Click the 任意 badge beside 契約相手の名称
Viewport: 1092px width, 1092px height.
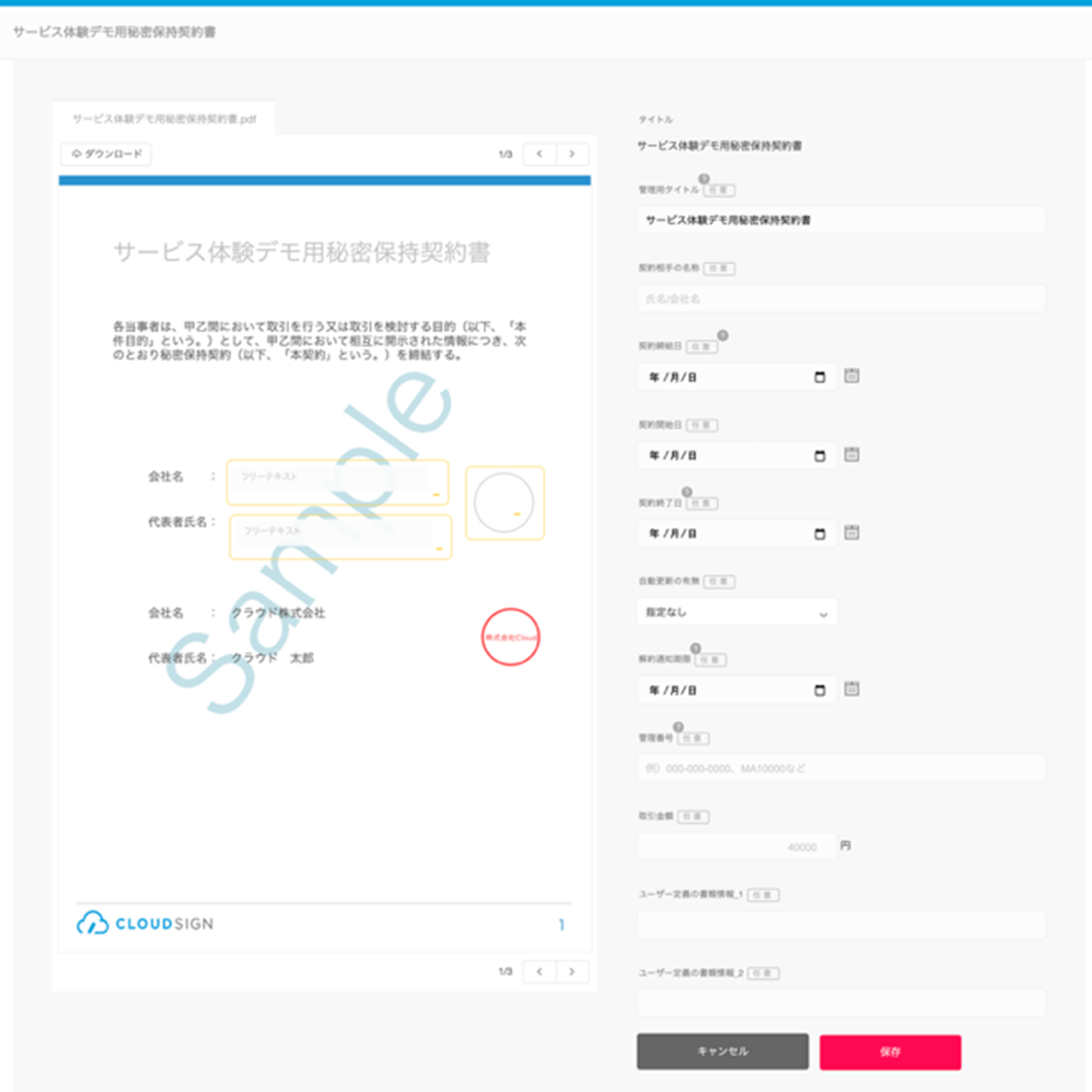tap(719, 268)
